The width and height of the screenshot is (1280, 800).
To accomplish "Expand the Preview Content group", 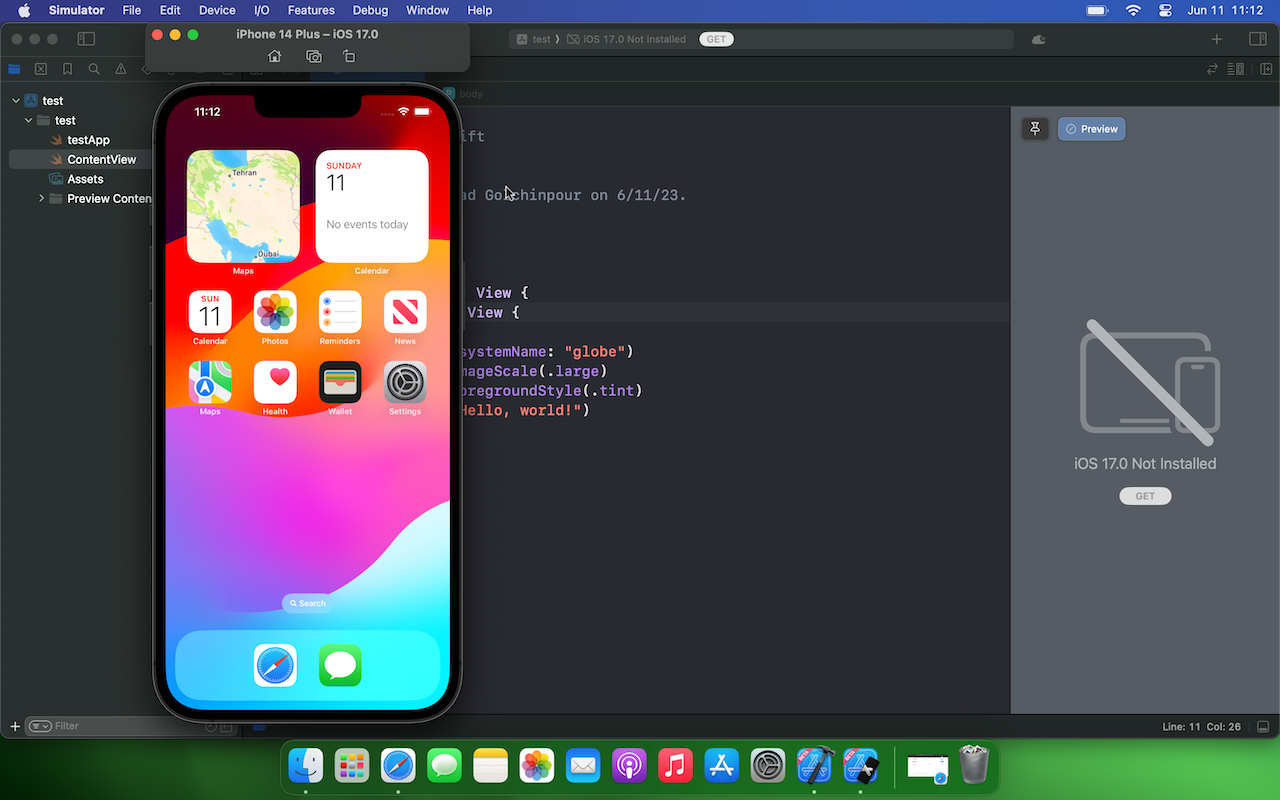I will [x=40, y=198].
